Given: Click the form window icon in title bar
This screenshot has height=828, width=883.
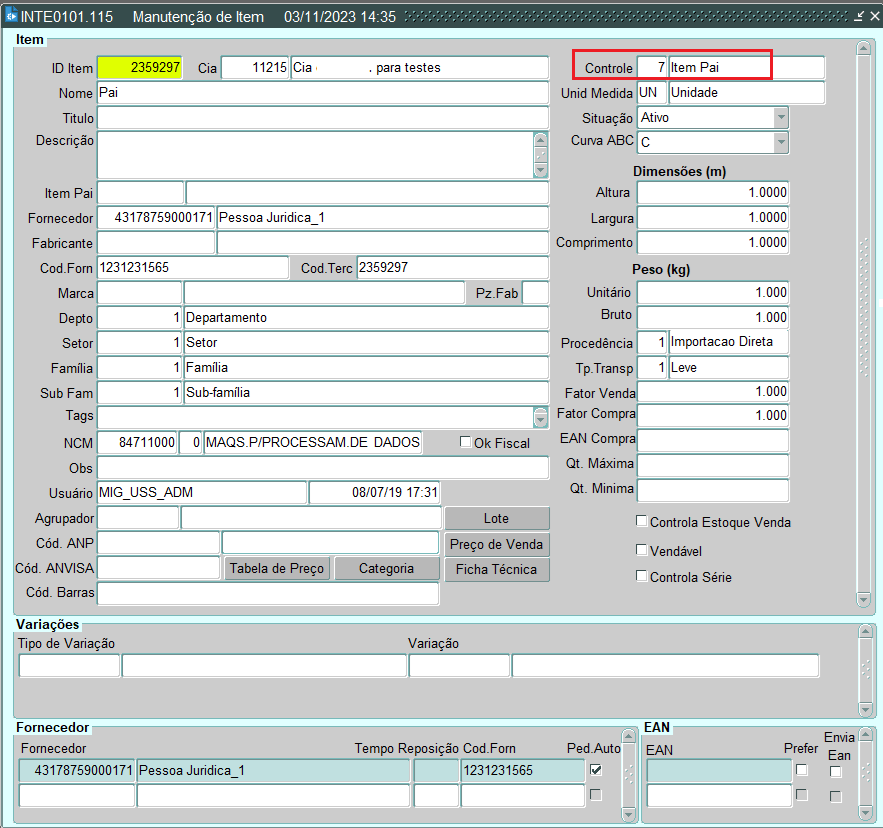Looking at the screenshot, I should pyautogui.click(x=12, y=17).
